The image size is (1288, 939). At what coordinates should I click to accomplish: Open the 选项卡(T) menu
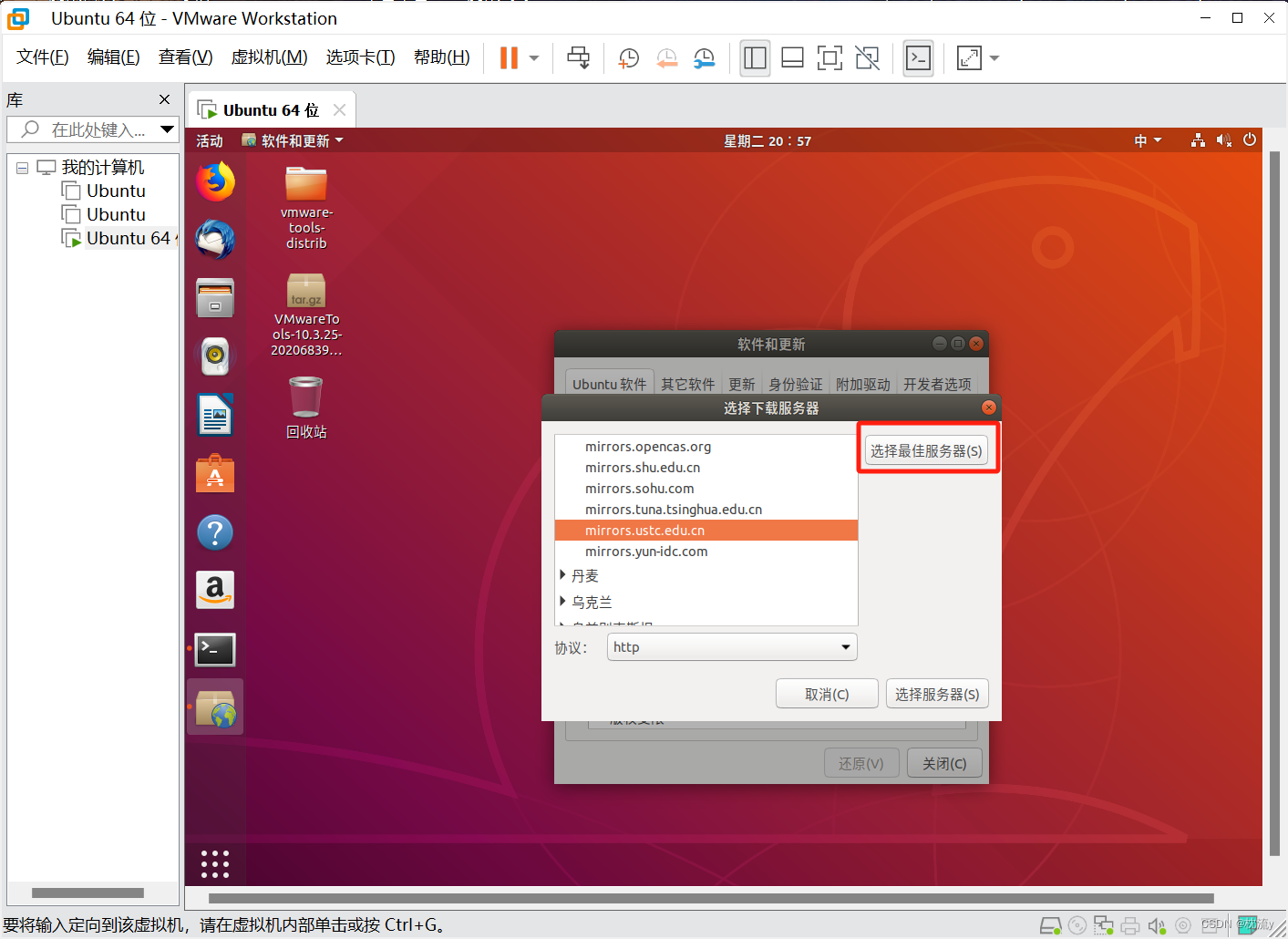(x=361, y=57)
